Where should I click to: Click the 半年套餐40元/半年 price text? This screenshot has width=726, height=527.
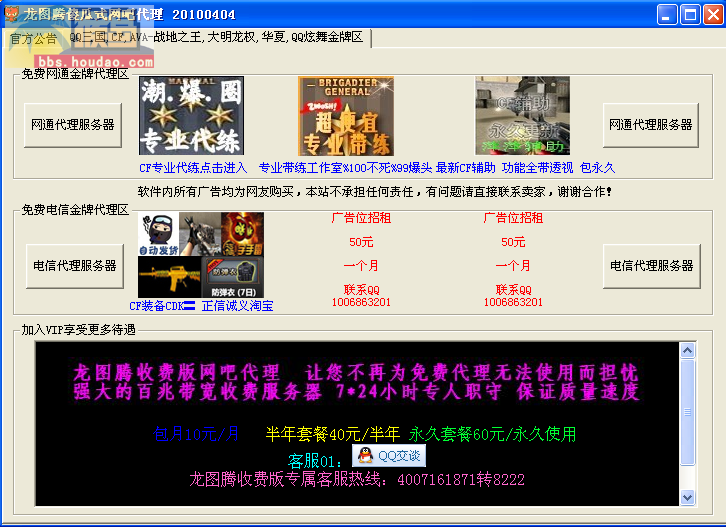click(x=332, y=434)
